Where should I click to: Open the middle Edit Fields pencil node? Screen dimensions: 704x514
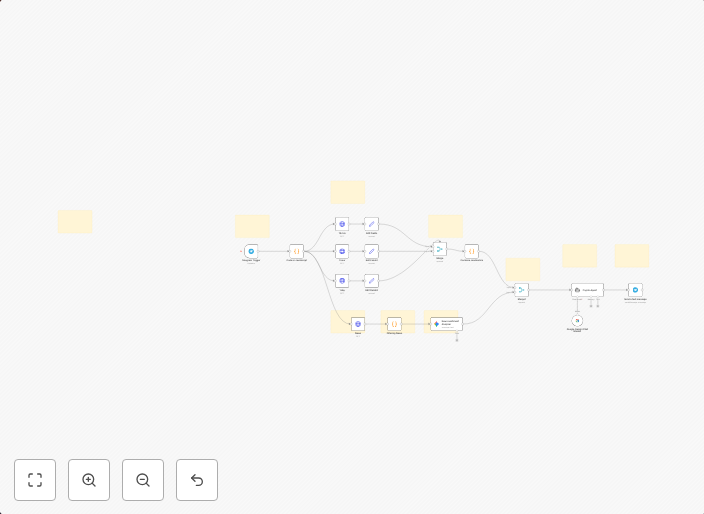click(x=372, y=251)
